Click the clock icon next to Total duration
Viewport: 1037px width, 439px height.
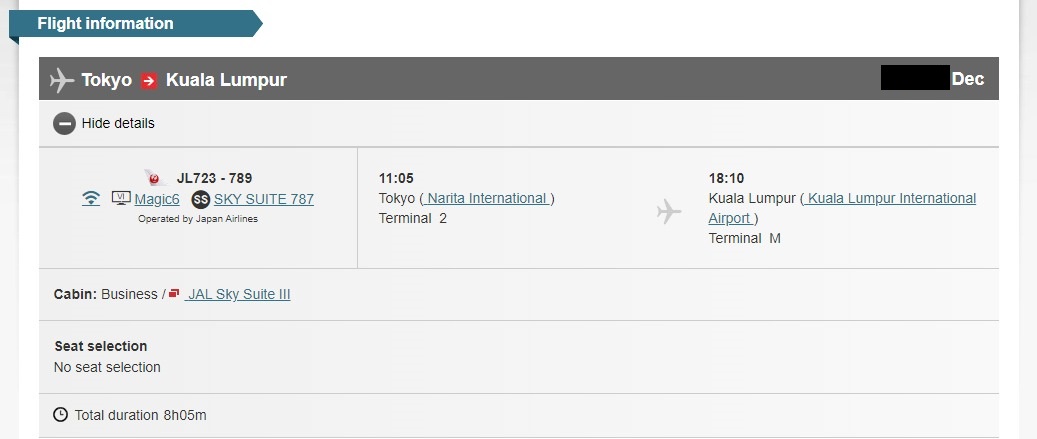click(61, 414)
